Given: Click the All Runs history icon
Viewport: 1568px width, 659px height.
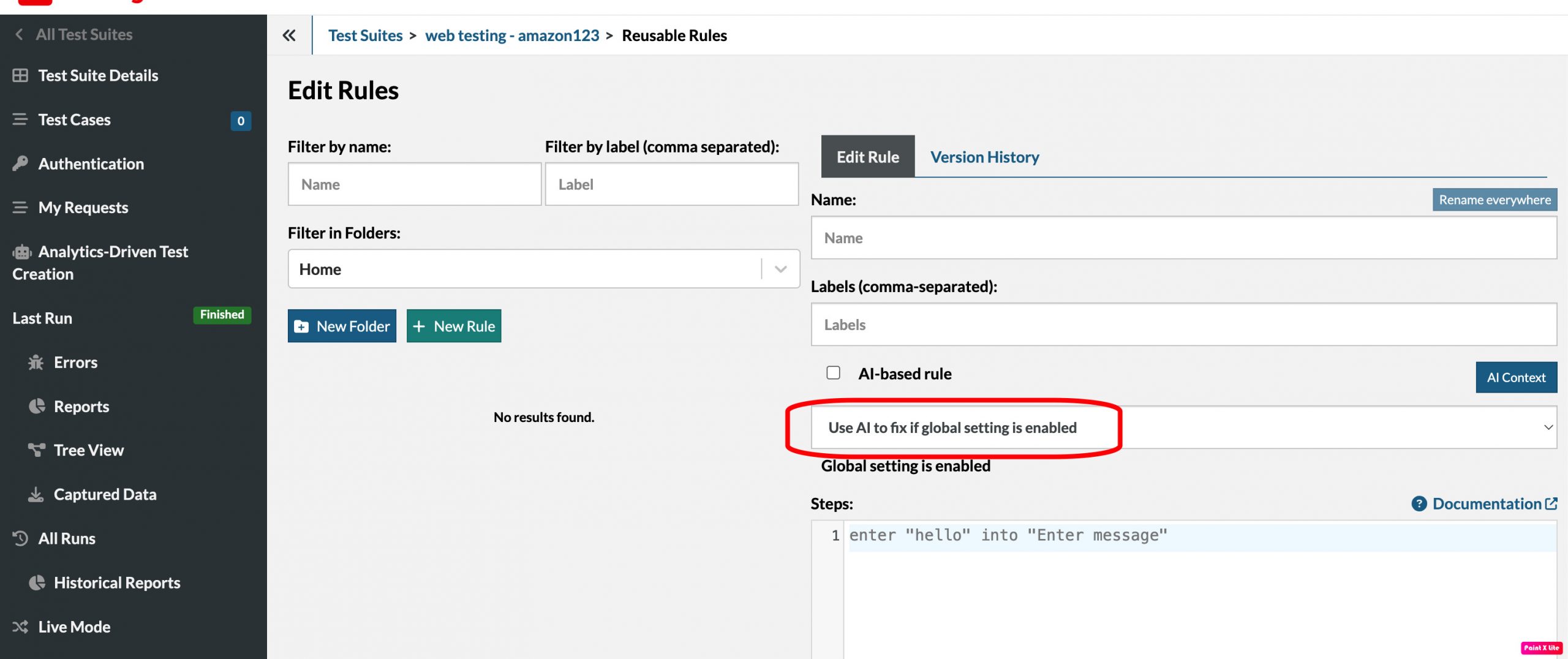Looking at the screenshot, I should (20, 538).
